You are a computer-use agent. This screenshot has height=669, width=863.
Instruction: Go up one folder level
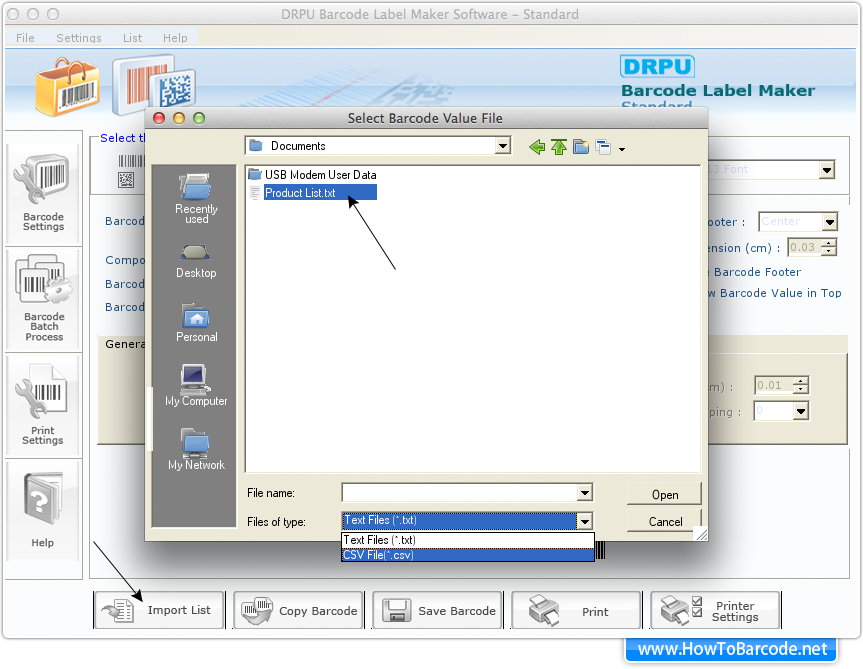coord(559,147)
